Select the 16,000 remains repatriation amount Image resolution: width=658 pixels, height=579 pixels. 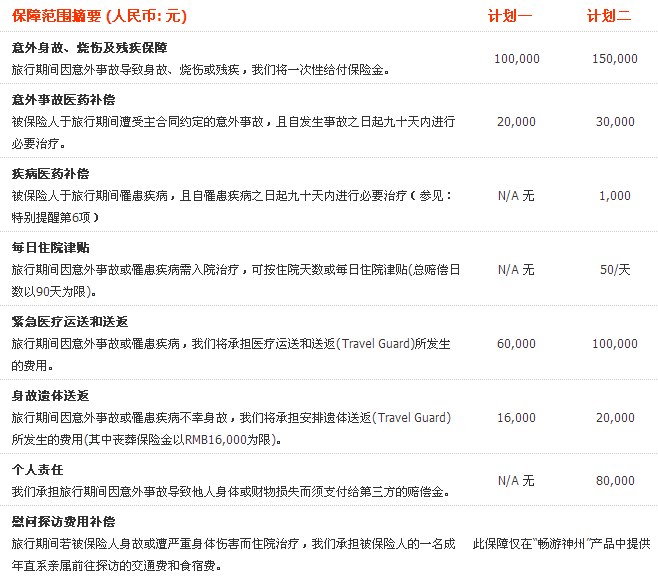coord(516,418)
